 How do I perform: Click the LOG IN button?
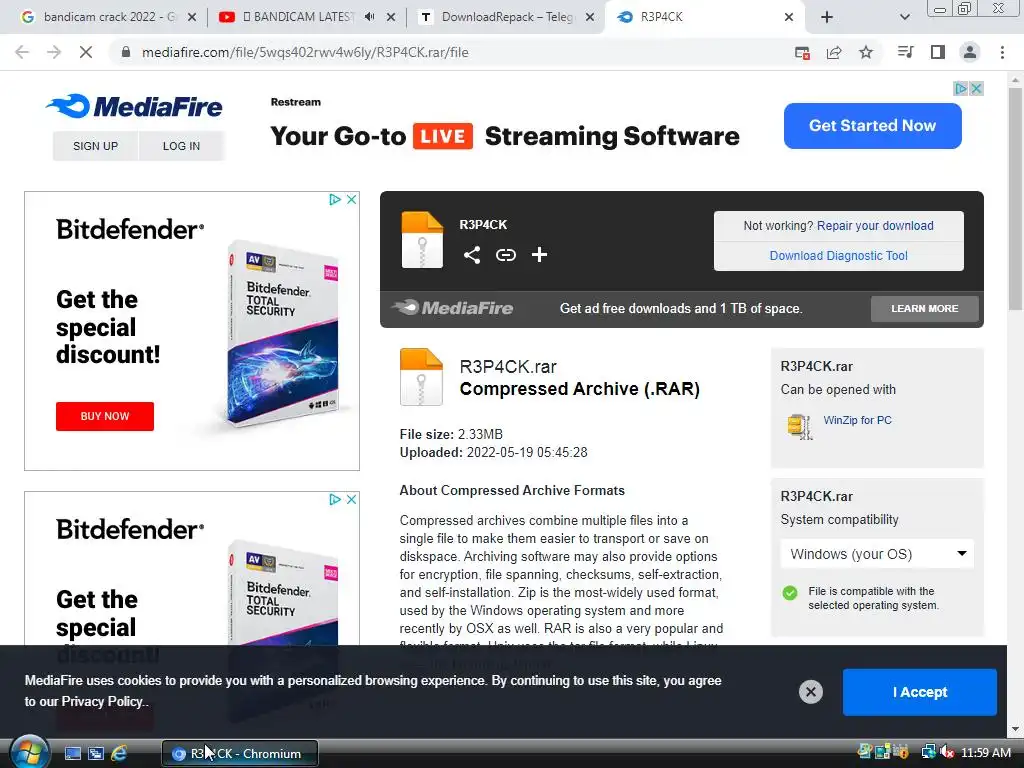(x=182, y=146)
